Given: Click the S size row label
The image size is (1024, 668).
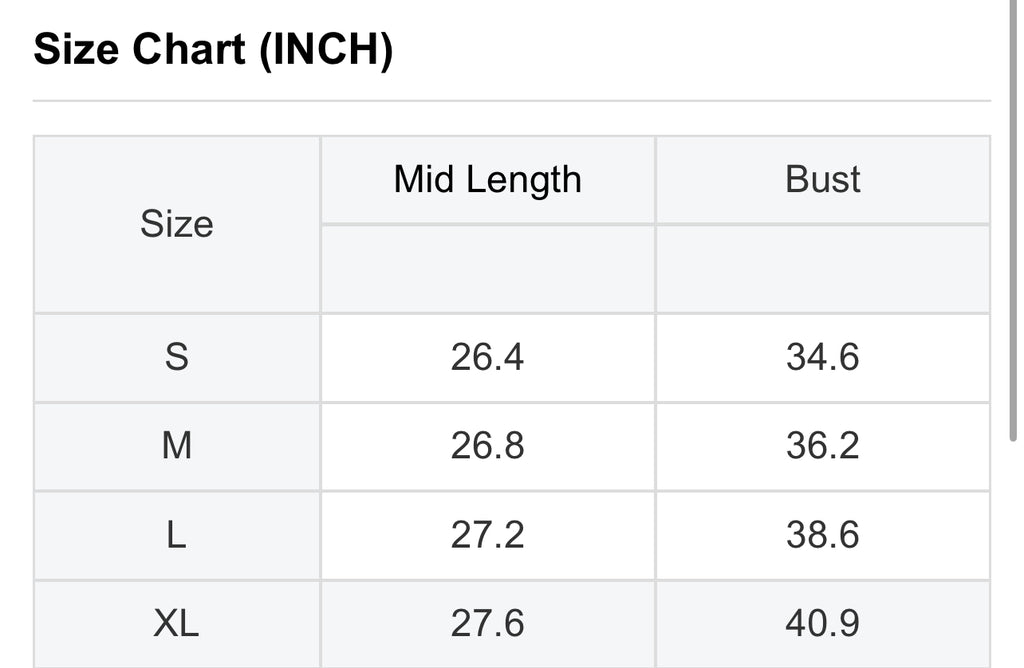Looking at the screenshot, I should [x=177, y=357].
